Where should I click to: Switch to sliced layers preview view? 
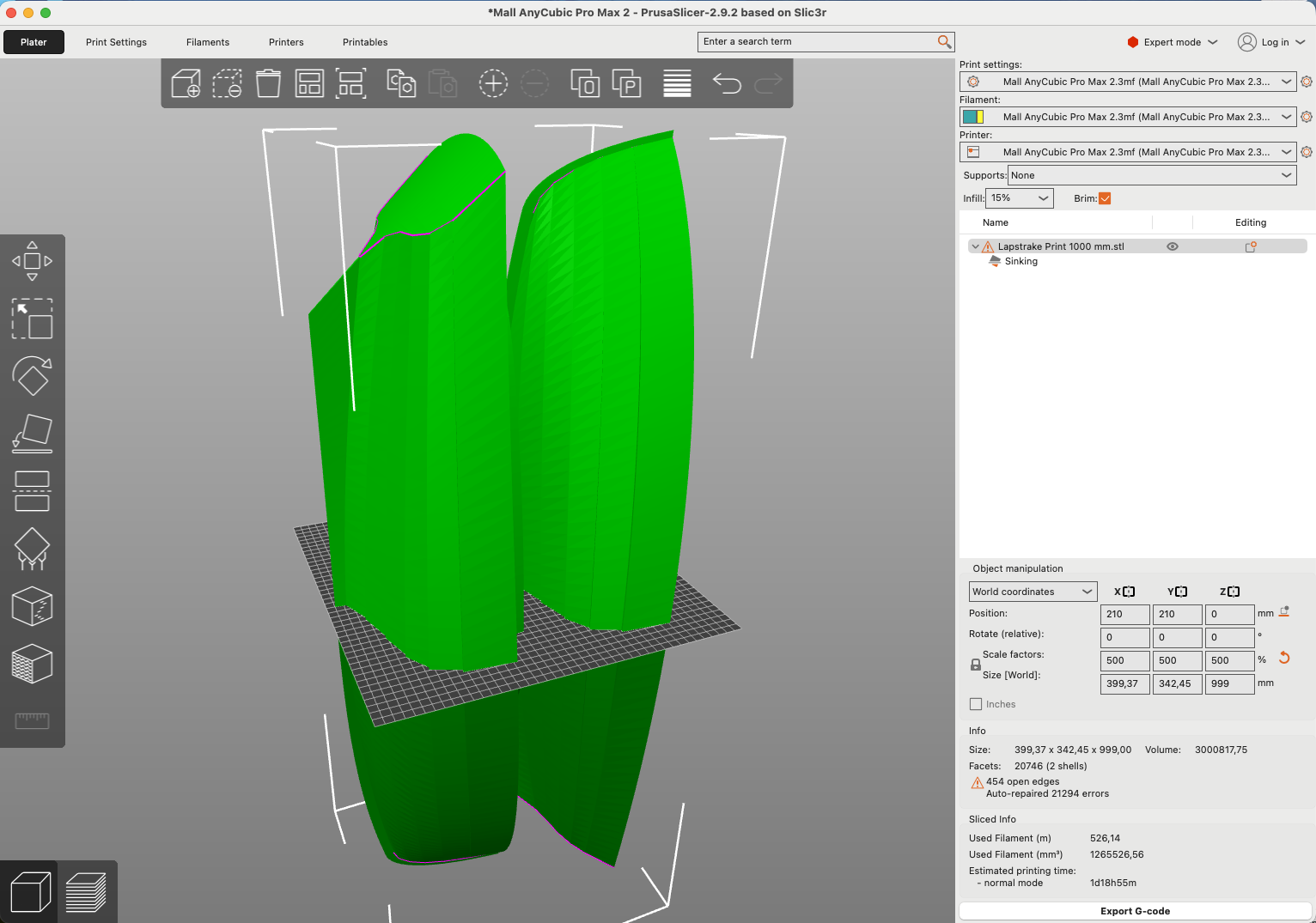pyautogui.click(x=86, y=892)
